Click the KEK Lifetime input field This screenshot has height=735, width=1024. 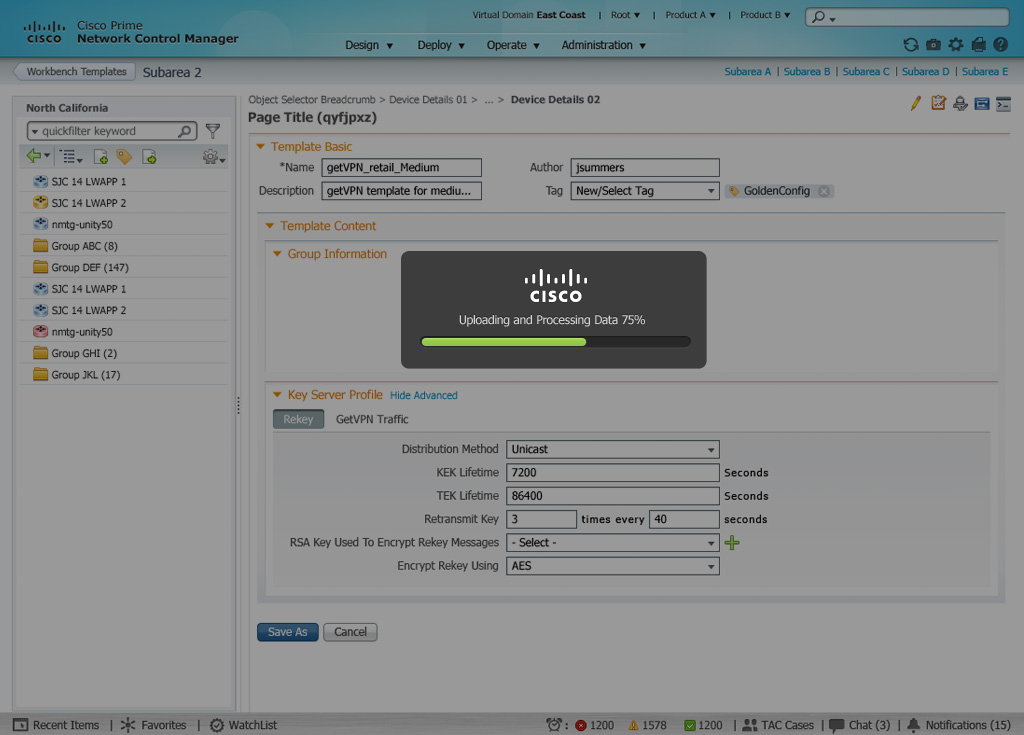[x=612, y=473]
